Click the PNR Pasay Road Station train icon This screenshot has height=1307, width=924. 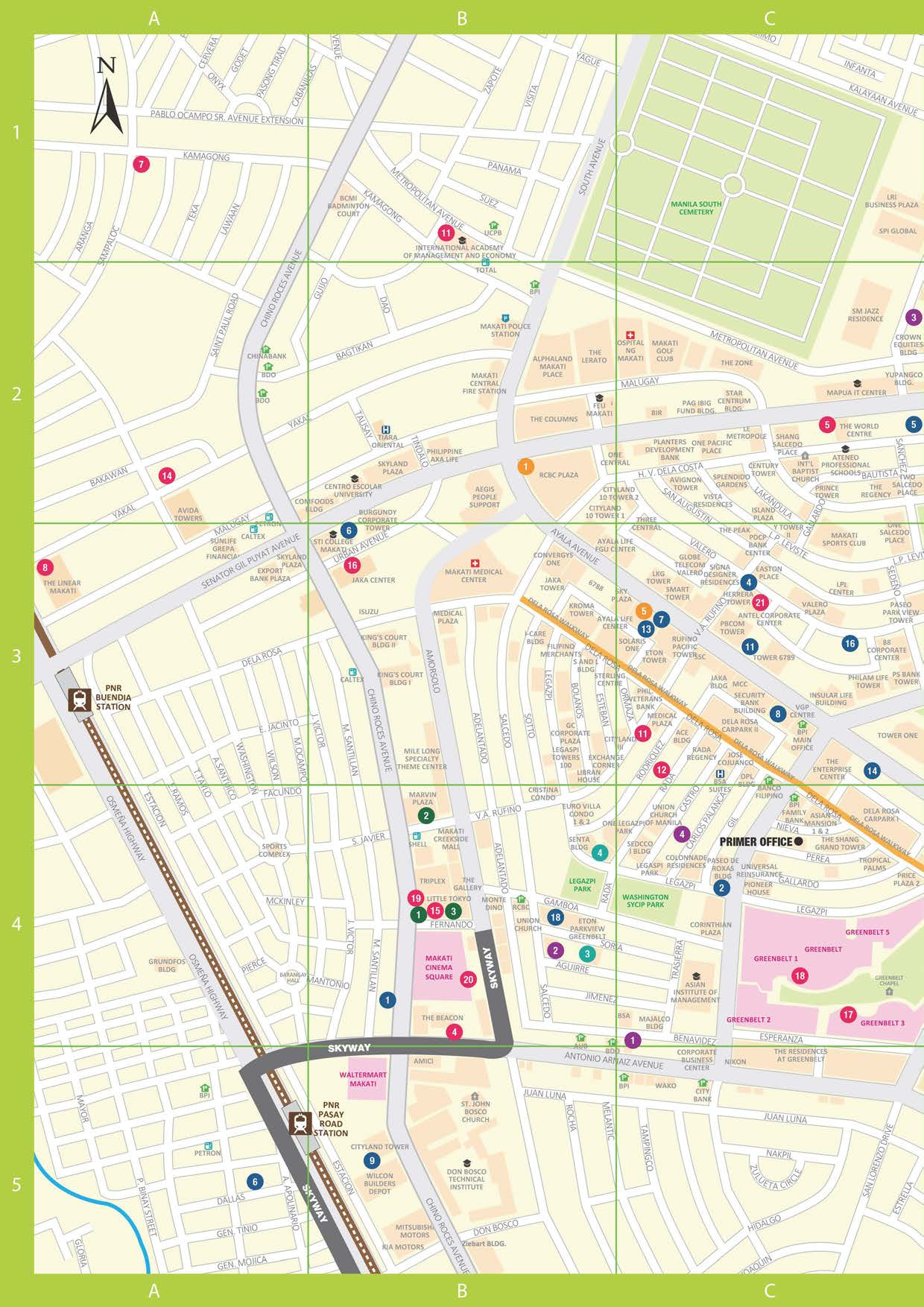pyautogui.click(x=300, y=1123)
